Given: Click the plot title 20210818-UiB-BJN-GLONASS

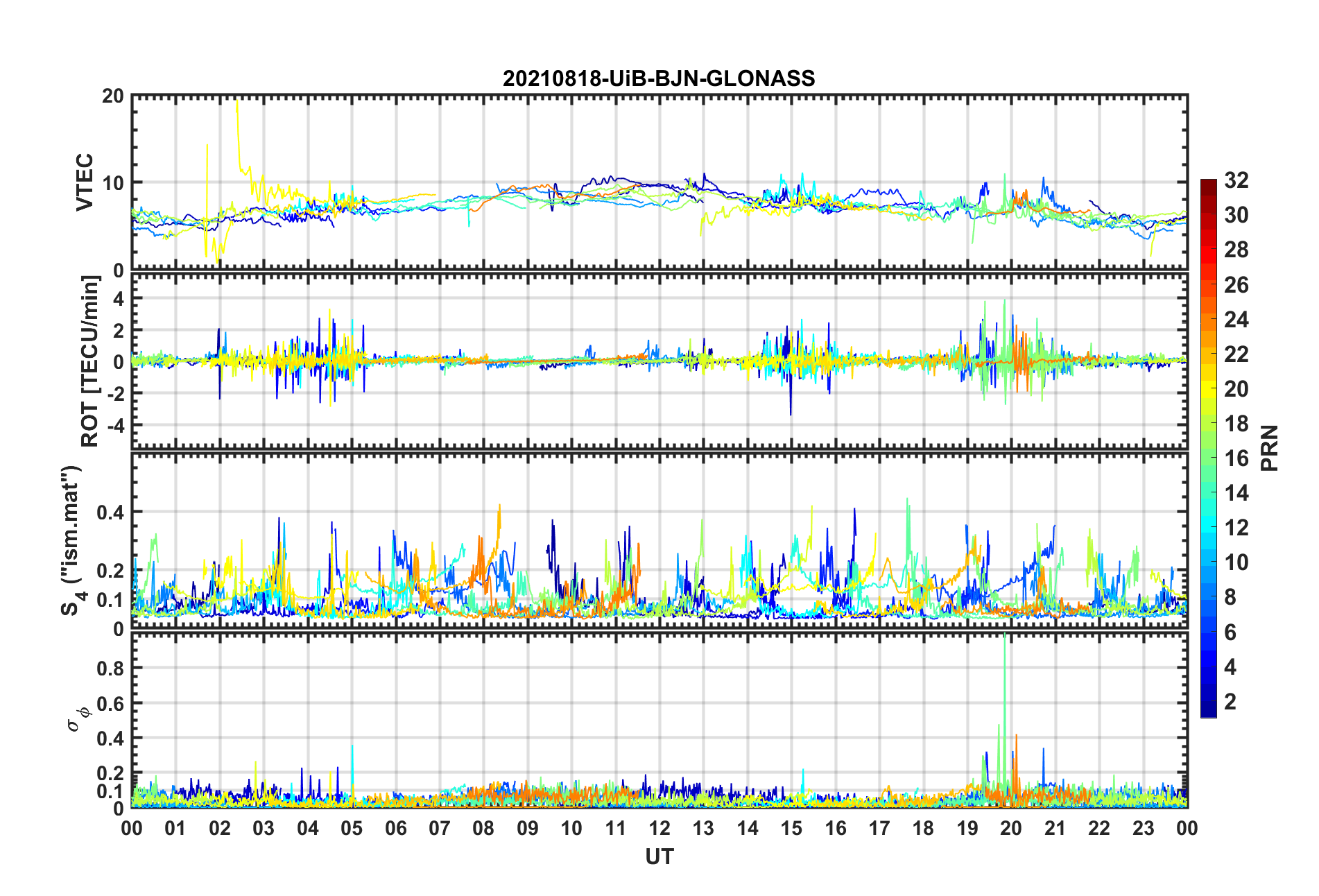Looking at the screenshot, I should click(659, 78).
